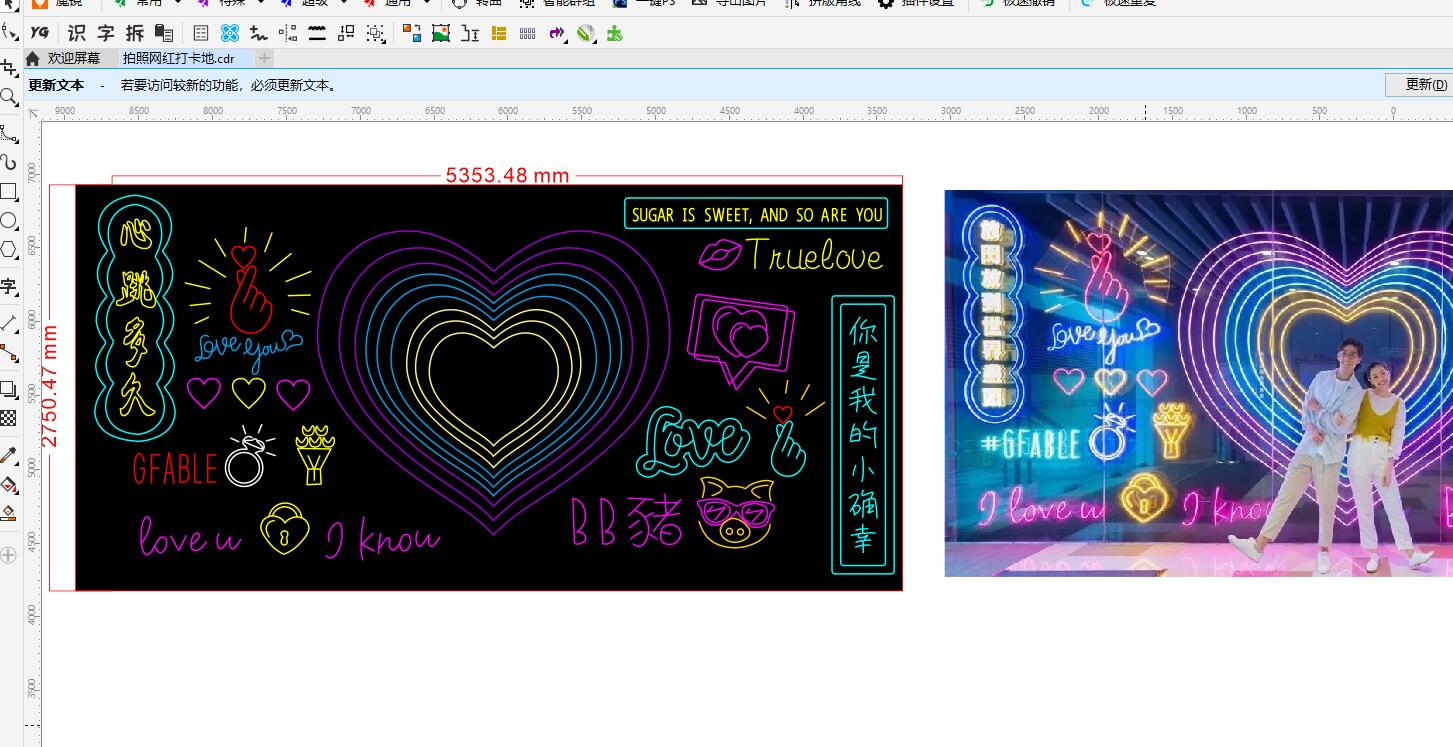Select the Text 字 tool in toolbox
The image size is (1453, 747).
click(8, 287)
